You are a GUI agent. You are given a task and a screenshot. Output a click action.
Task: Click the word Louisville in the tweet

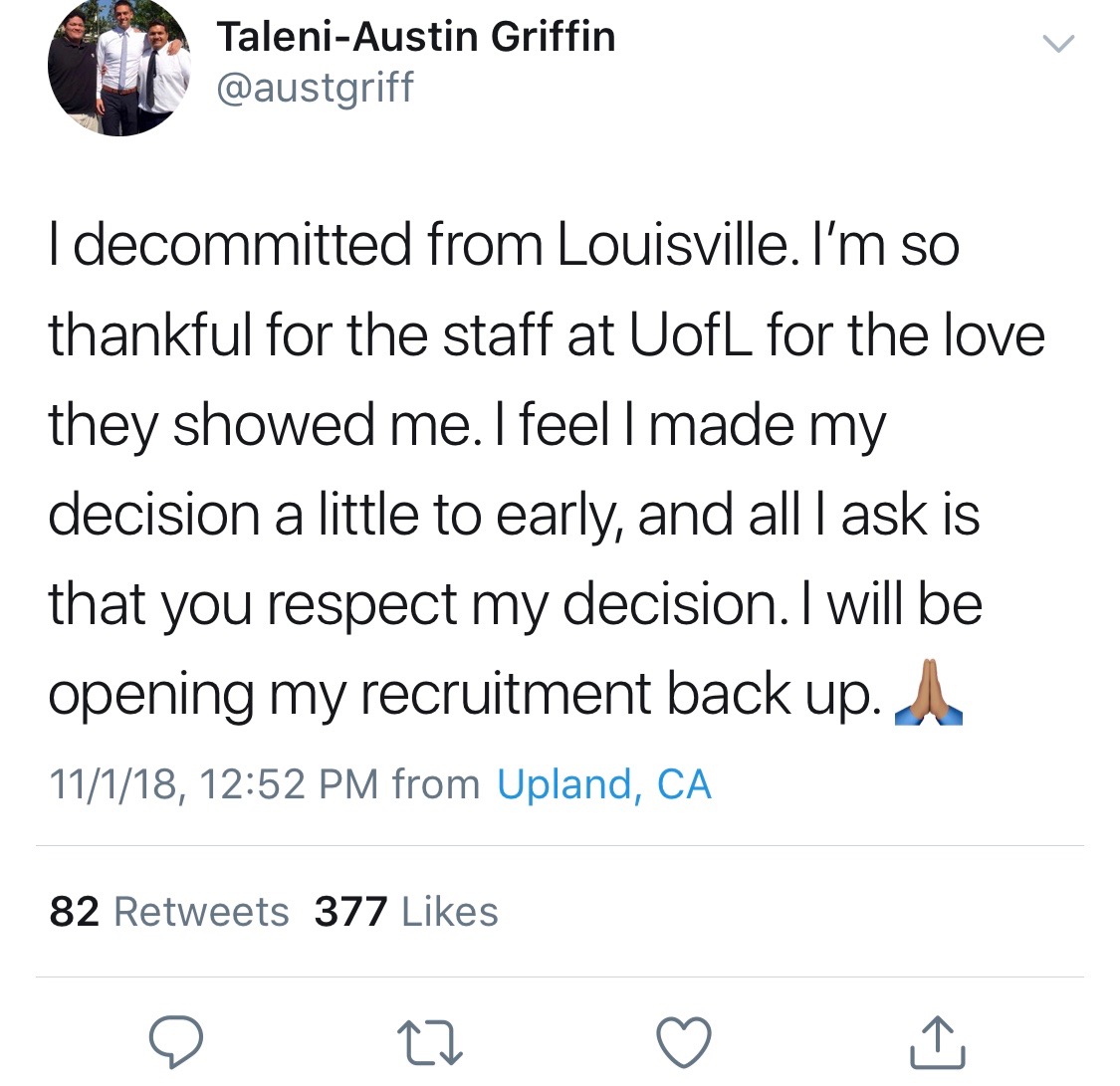click(670, 245)
